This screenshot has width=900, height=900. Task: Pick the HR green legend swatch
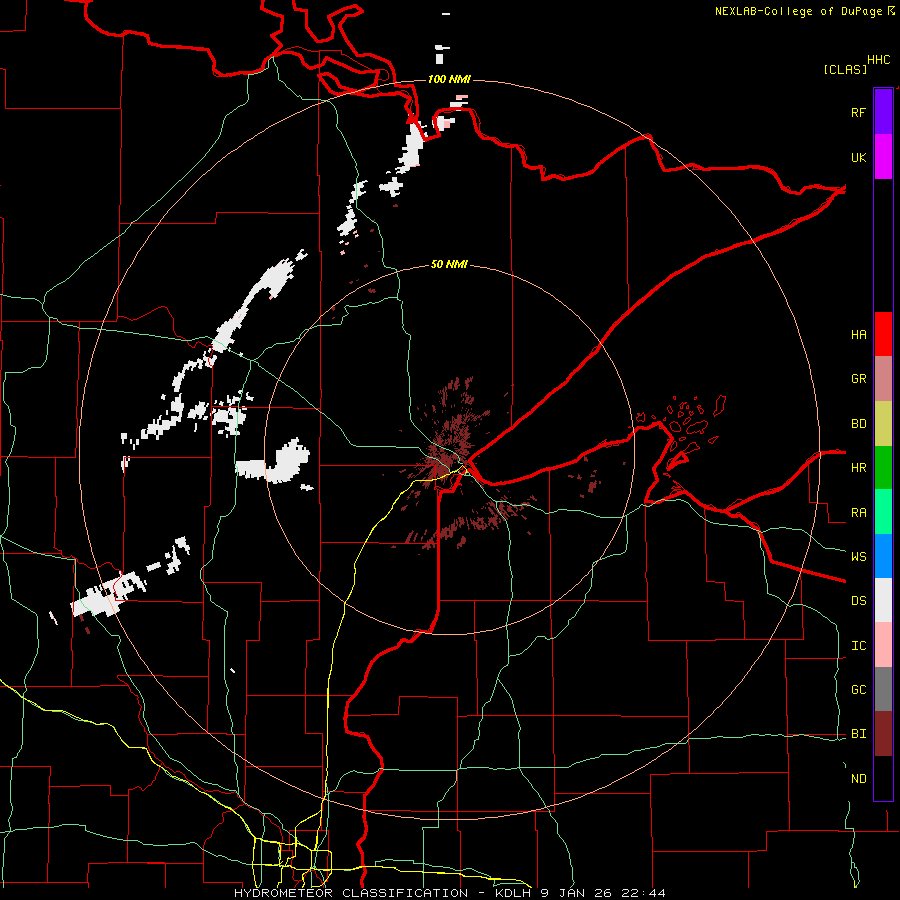(x=883, y=468)
